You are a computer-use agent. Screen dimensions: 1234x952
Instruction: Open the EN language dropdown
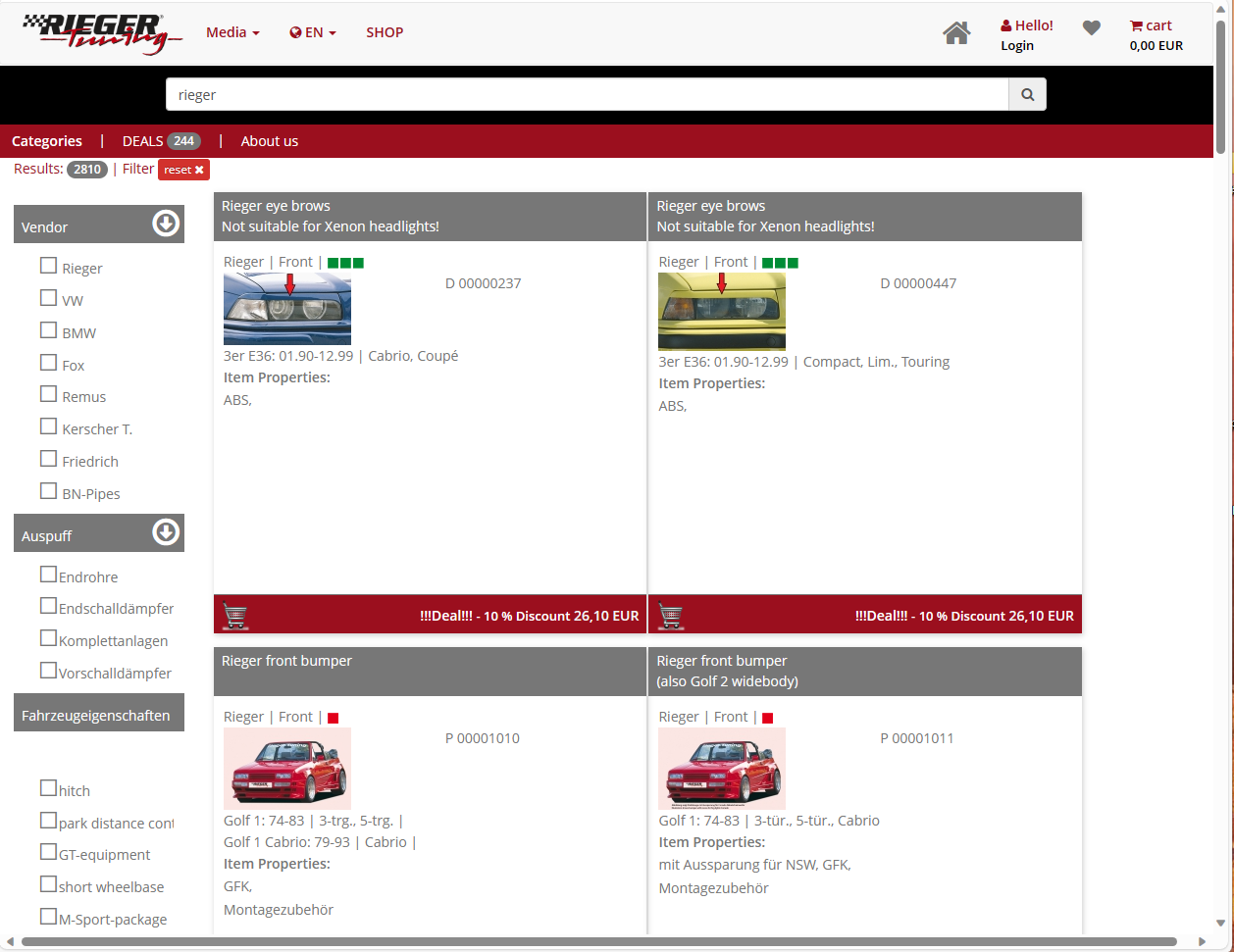click(x=313, y=32)
